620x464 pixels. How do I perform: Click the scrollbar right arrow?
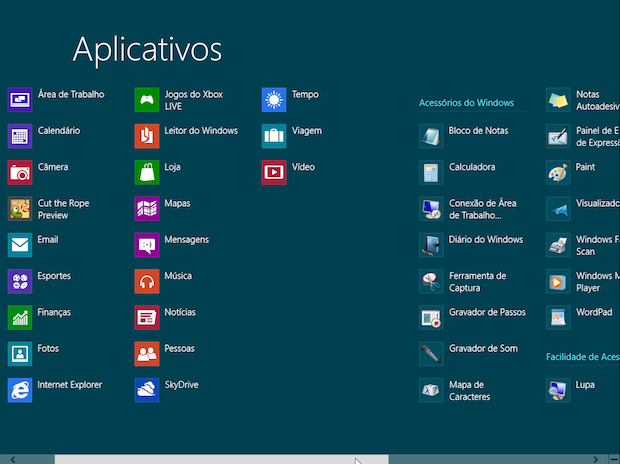coord(597,459)
